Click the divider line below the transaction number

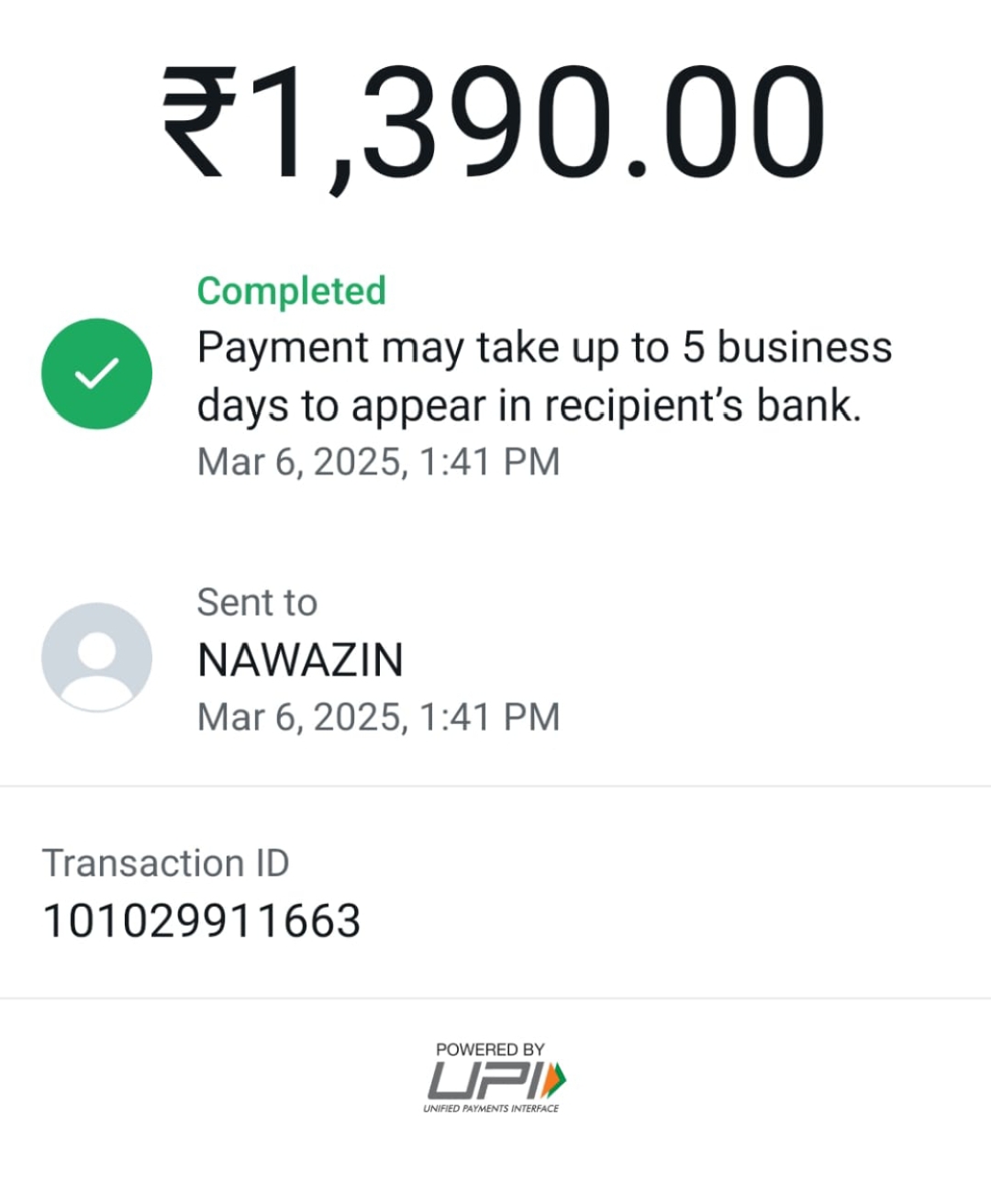pyautogui.click(x=495, y=998)
